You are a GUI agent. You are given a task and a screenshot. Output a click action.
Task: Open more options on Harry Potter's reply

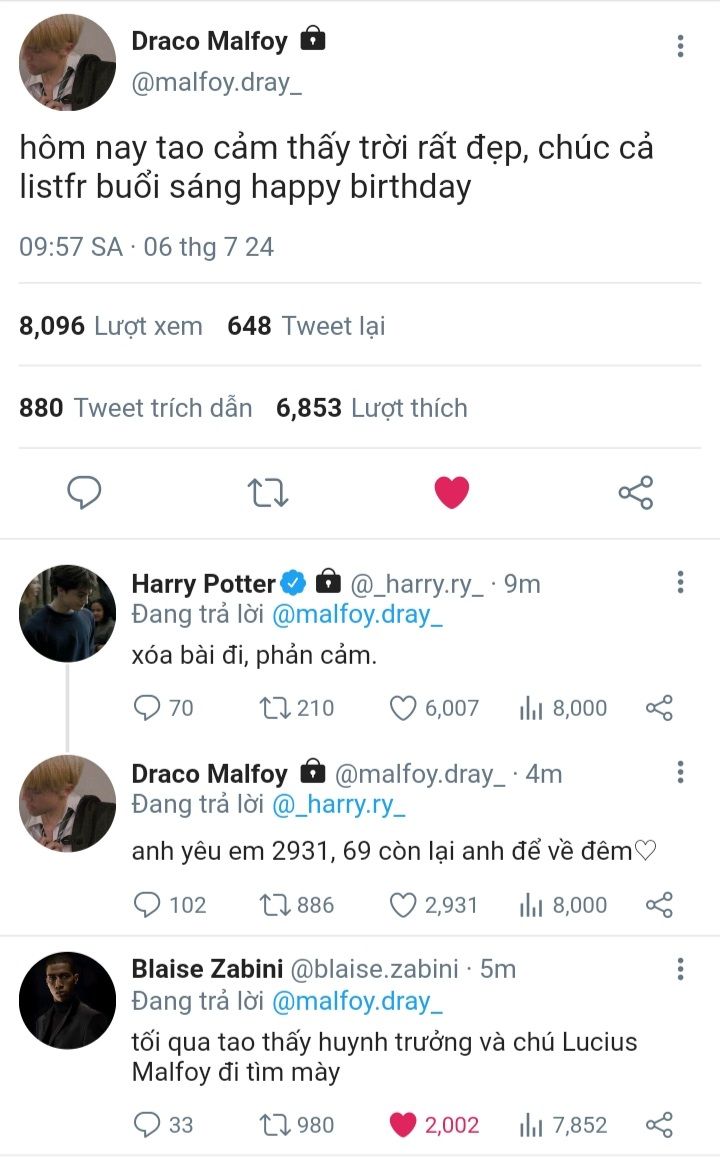(x=680, y=583)
